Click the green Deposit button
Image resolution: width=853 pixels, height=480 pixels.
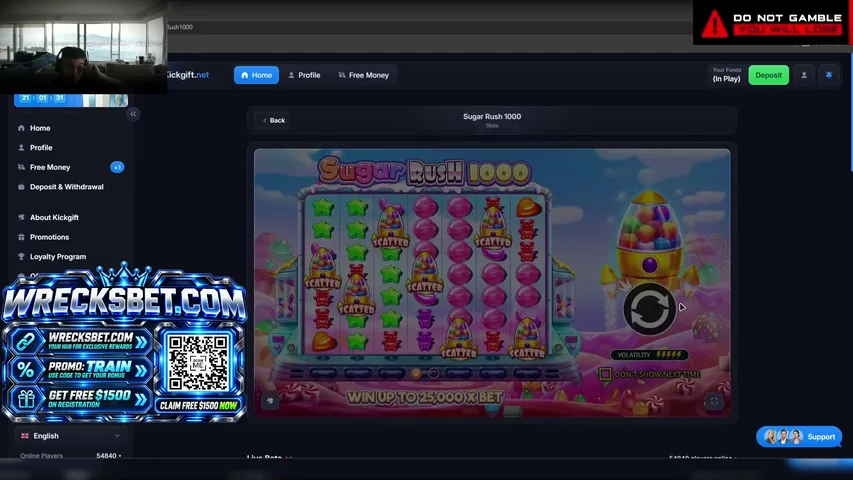[768, 75]
